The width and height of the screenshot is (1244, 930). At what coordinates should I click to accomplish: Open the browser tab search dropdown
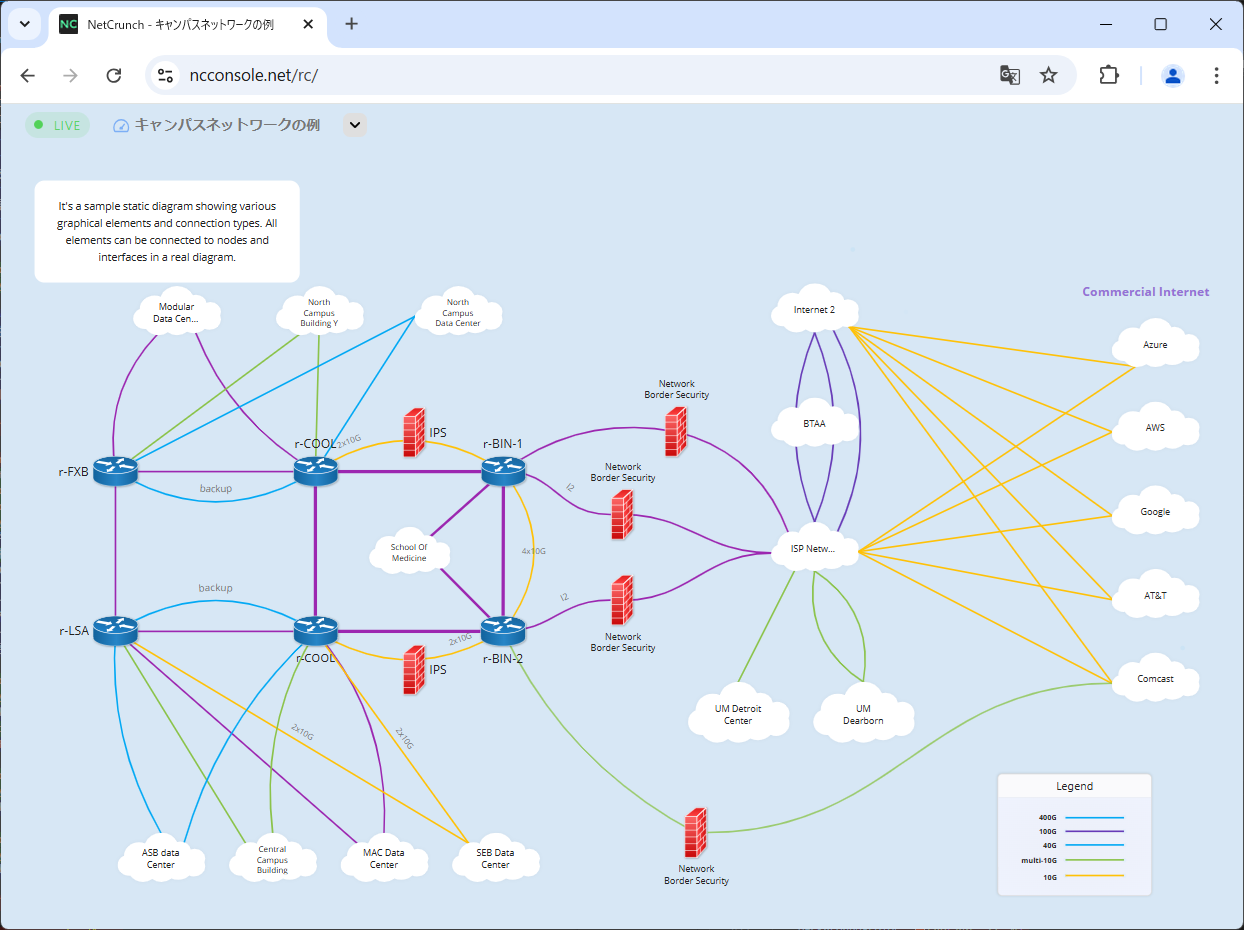click(x=25, y=24)
